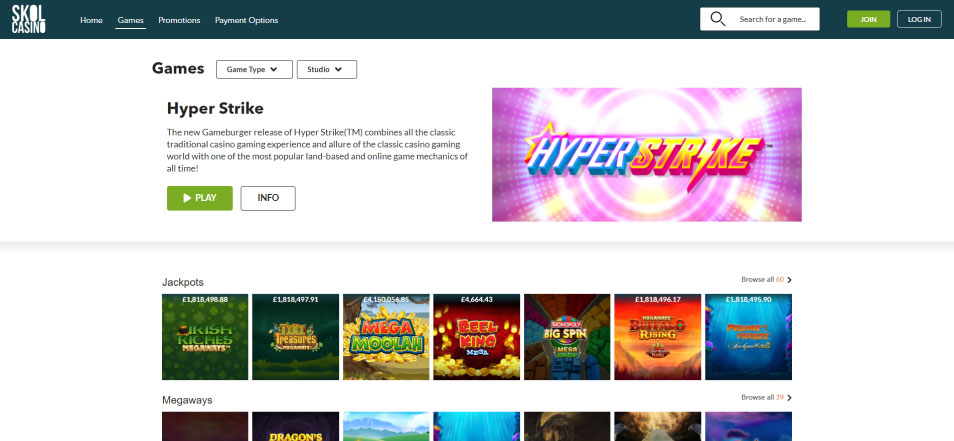954x441 pixels.
Task: Open the Monopoly Big Spin game
Action: click(x=567, y=337)
